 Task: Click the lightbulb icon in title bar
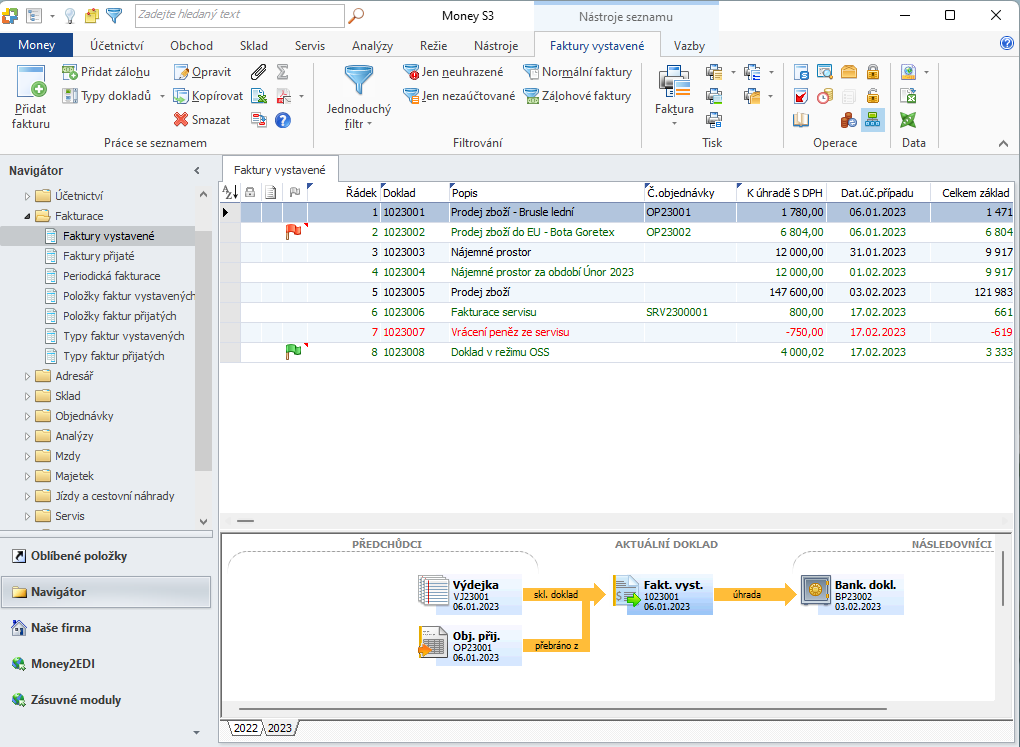click(70, 15)
